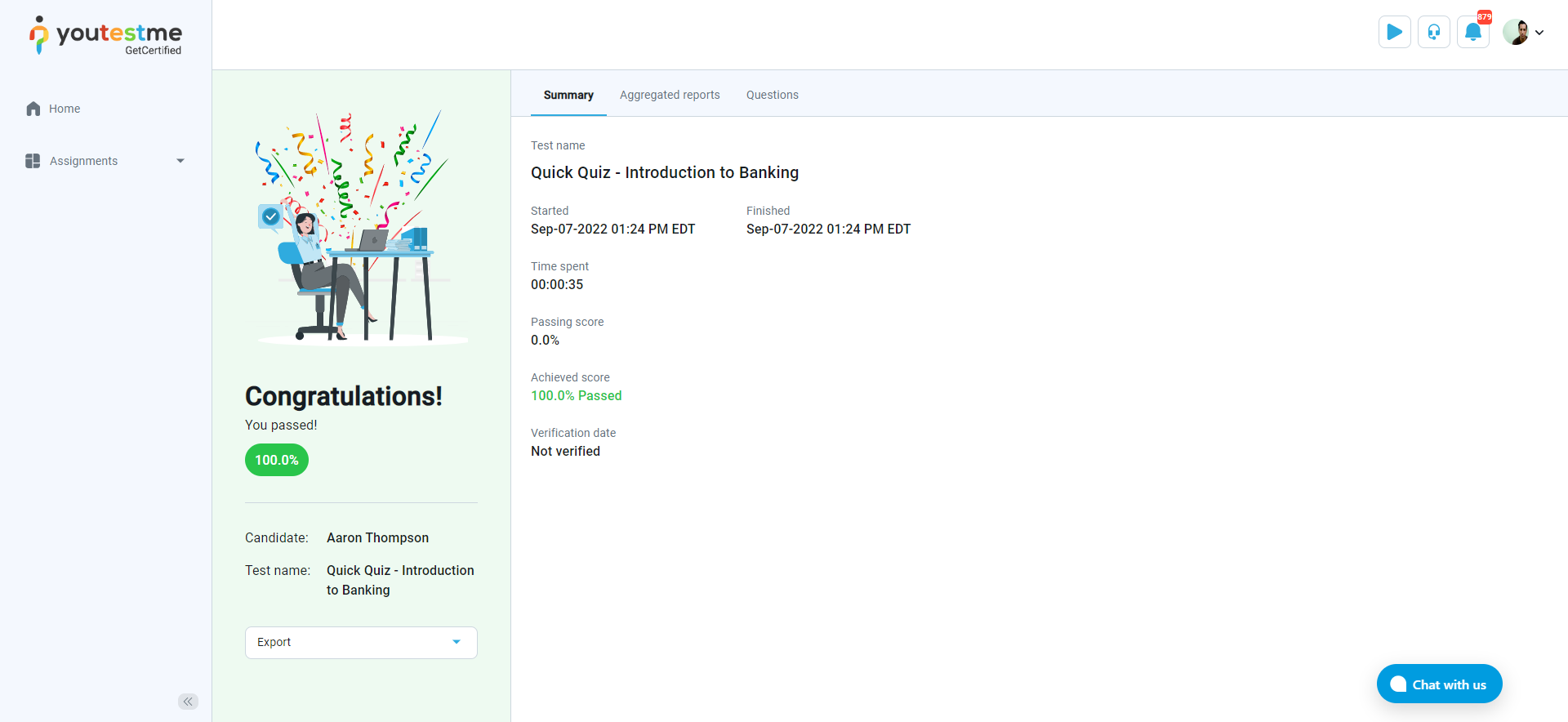
Task: Switch to the Questions tab
Action: pos(773,95)
